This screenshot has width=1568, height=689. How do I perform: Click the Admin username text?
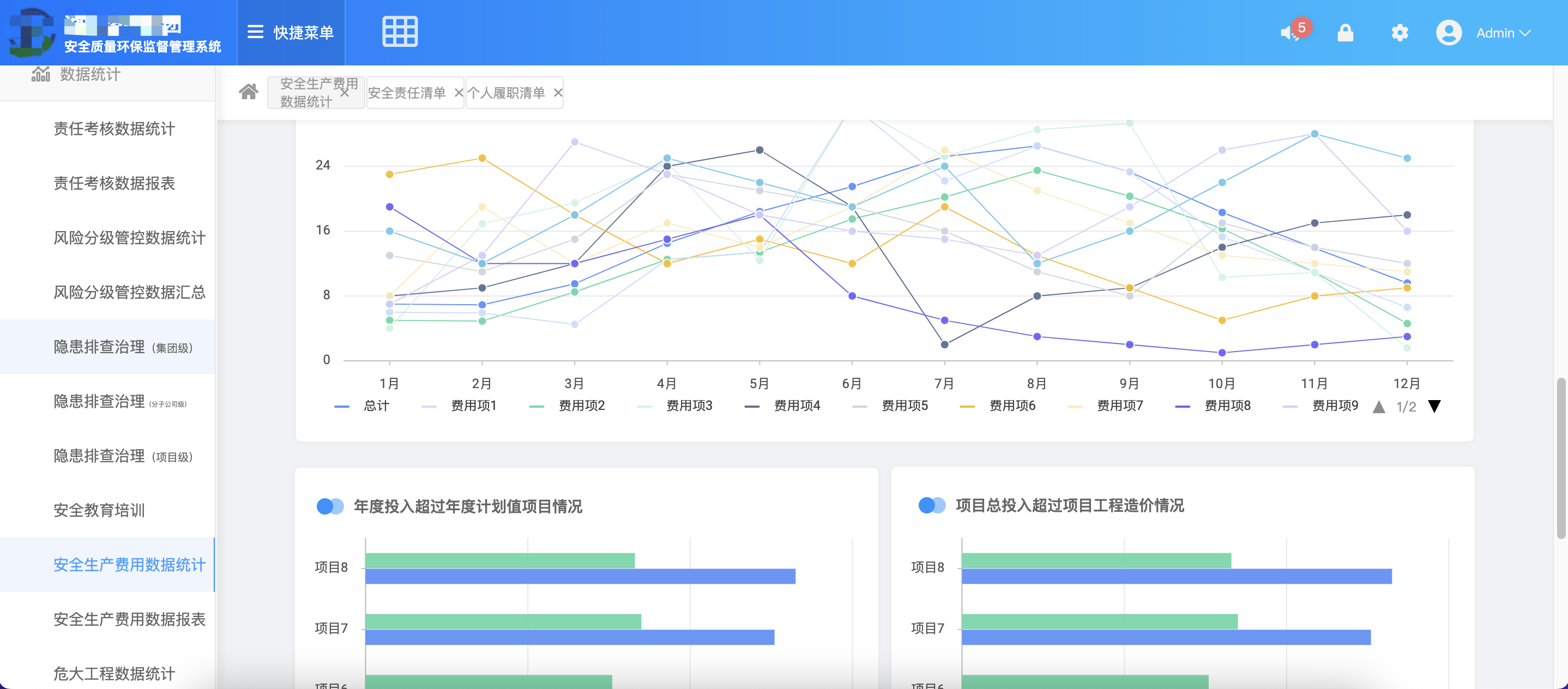click(x=1495, y=33)
